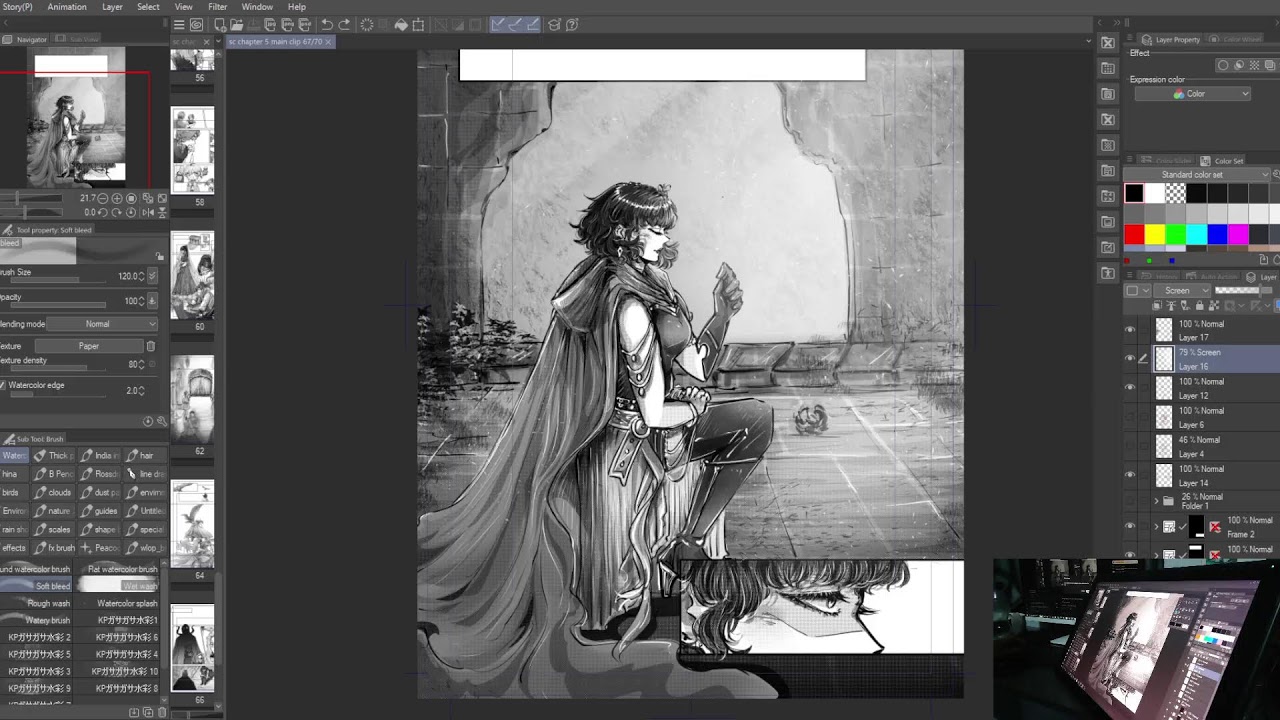
Task: Open the layer palette color dropdown
Action: (x=1137, y=291)
